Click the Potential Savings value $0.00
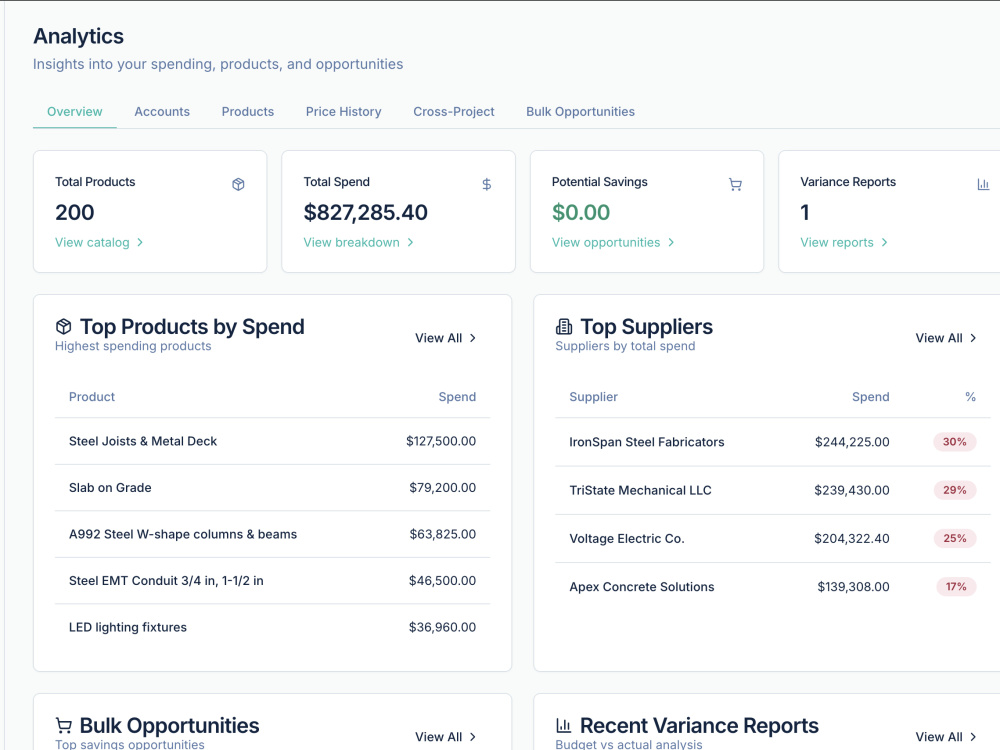Image resolution: width=1000 pixels, height=750 pixels. point(581,212)
